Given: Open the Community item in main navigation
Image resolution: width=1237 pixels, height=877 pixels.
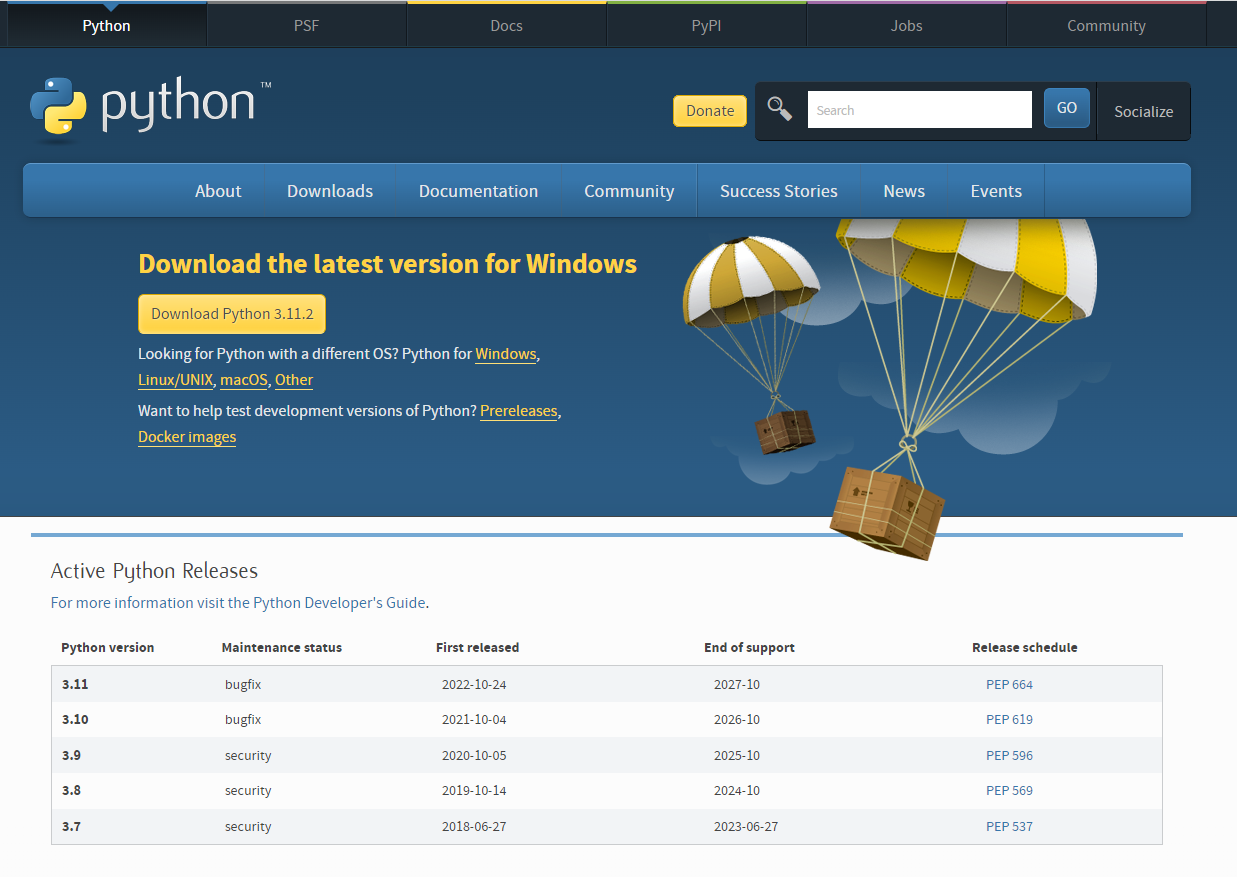Looking at the screenshot, I should [x=629, y=191].
